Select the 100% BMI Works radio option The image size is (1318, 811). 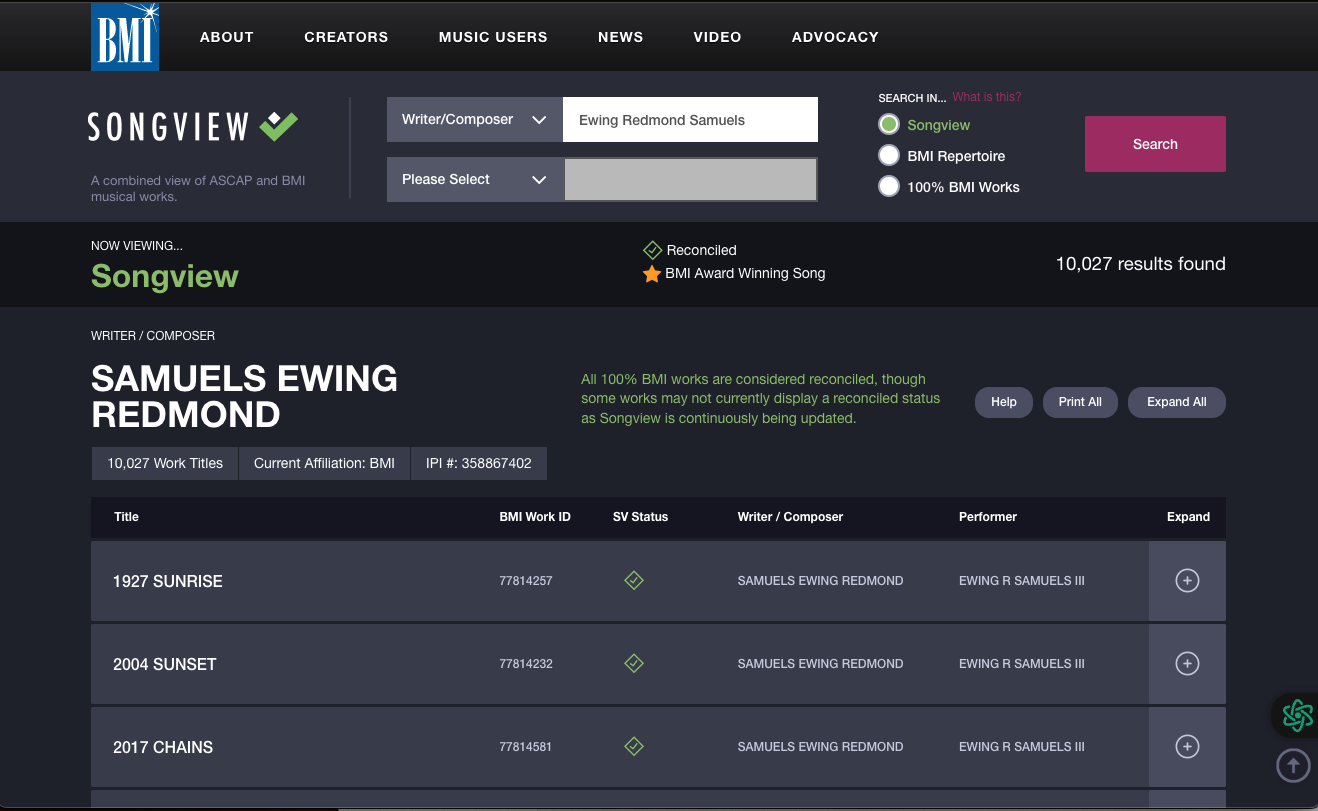889,186
